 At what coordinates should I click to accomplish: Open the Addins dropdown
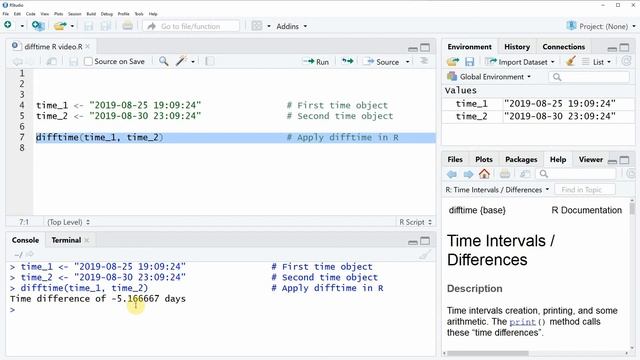(291, 26)
